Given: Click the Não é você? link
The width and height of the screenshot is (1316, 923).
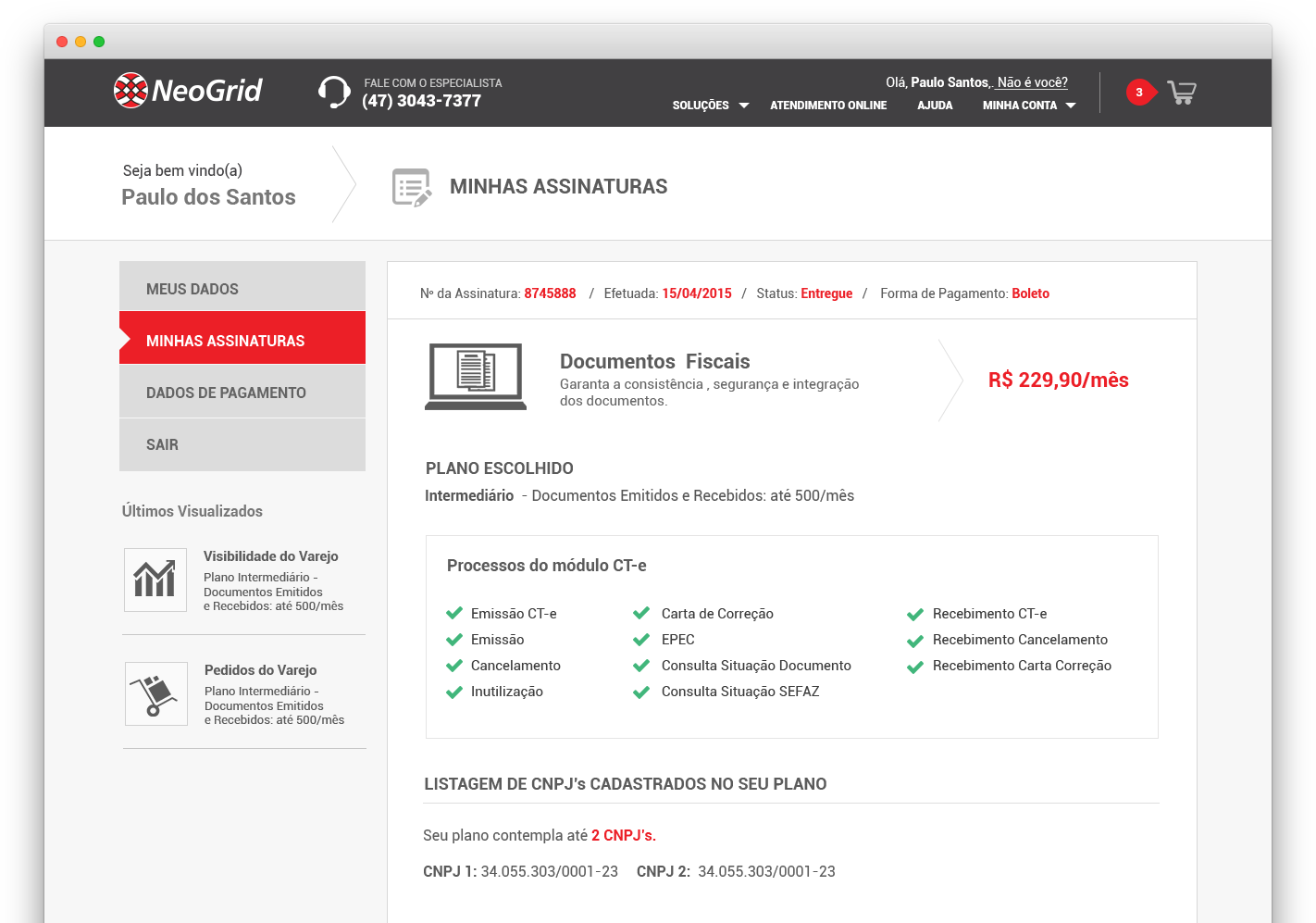Looking at the screenshot, I should click(1030, 82).
